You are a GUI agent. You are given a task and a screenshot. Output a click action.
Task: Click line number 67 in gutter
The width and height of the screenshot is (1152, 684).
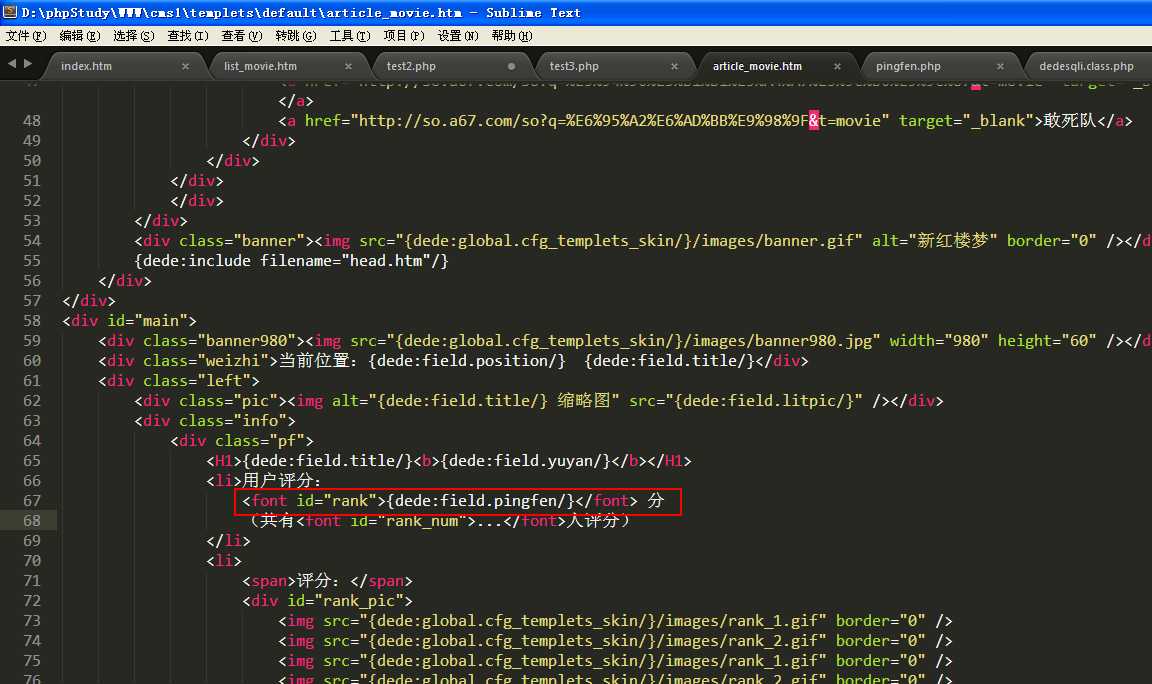pyautogui.click(x=32, y=500)
